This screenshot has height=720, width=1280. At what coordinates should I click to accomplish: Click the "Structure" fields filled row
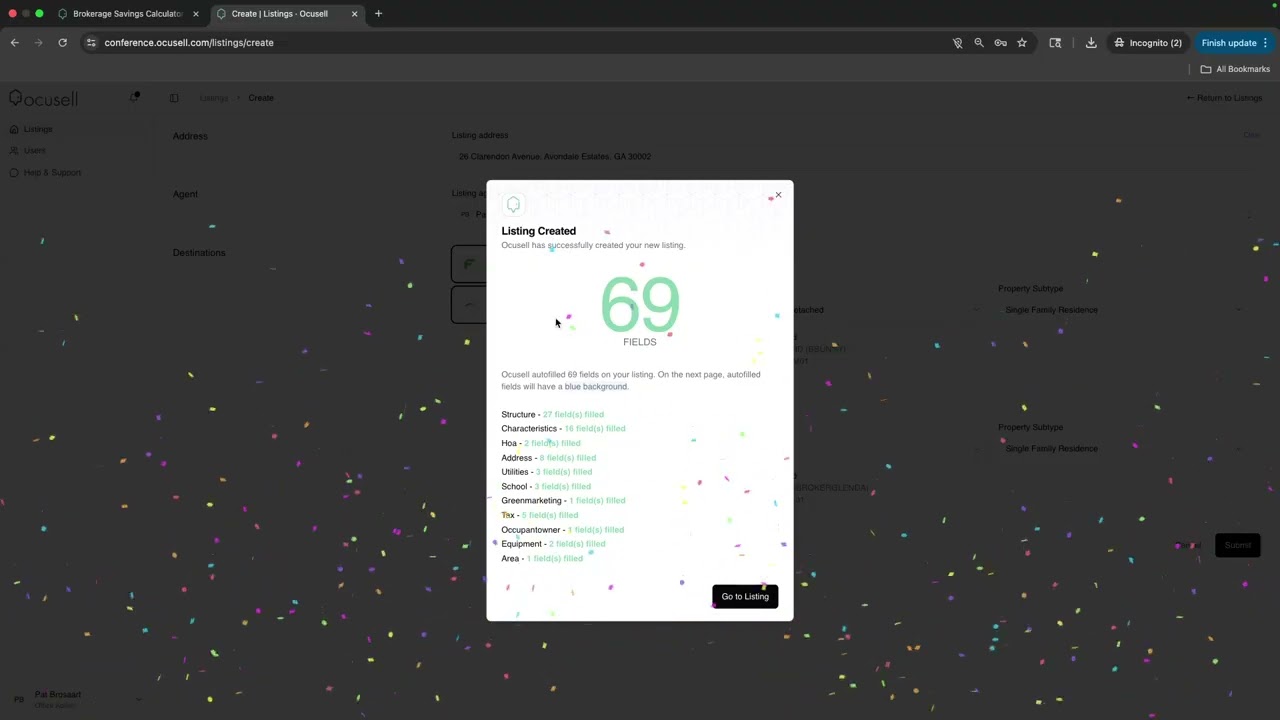click(553, 414)
